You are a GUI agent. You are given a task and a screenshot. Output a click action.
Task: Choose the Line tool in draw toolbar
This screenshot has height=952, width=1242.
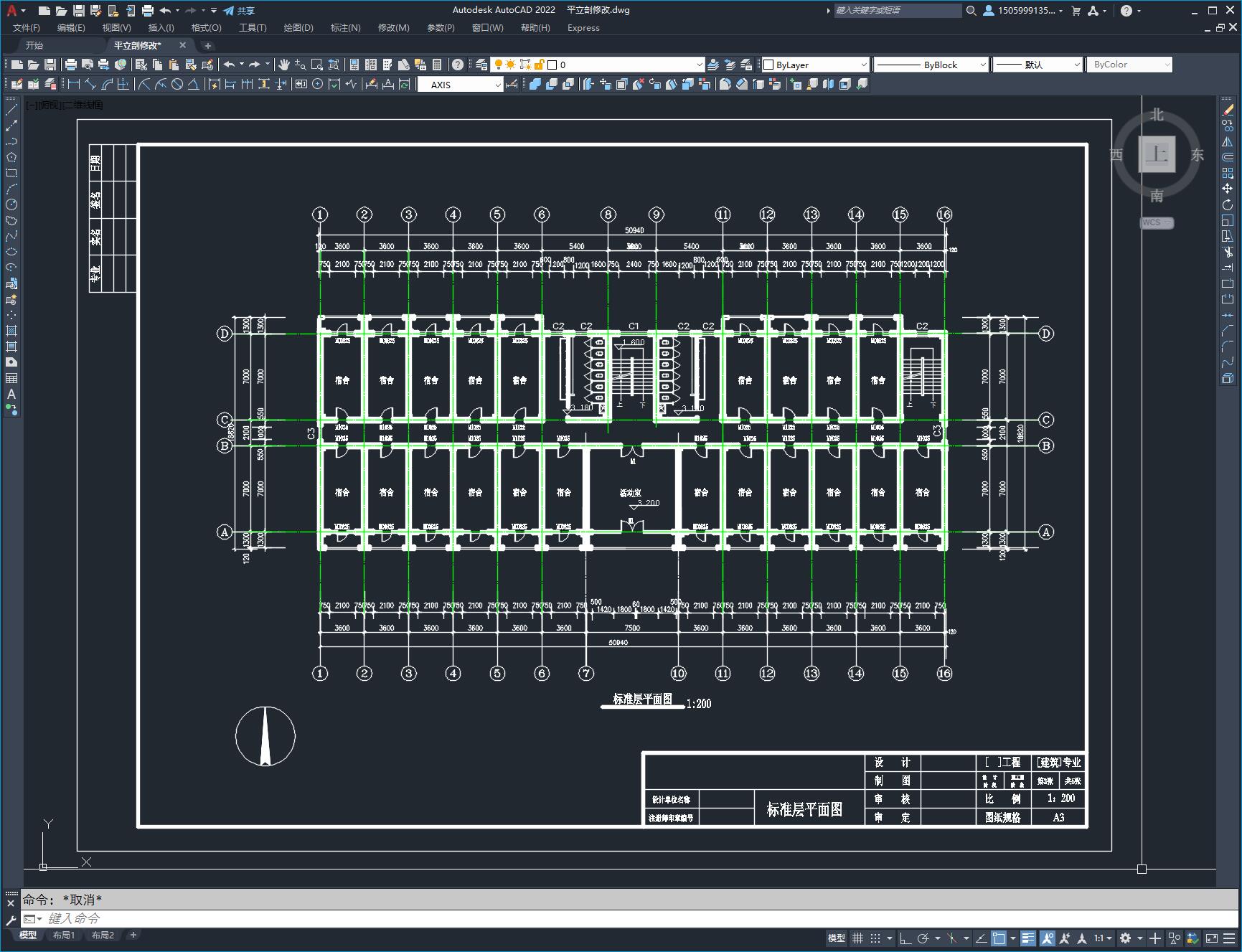point(11,110)
